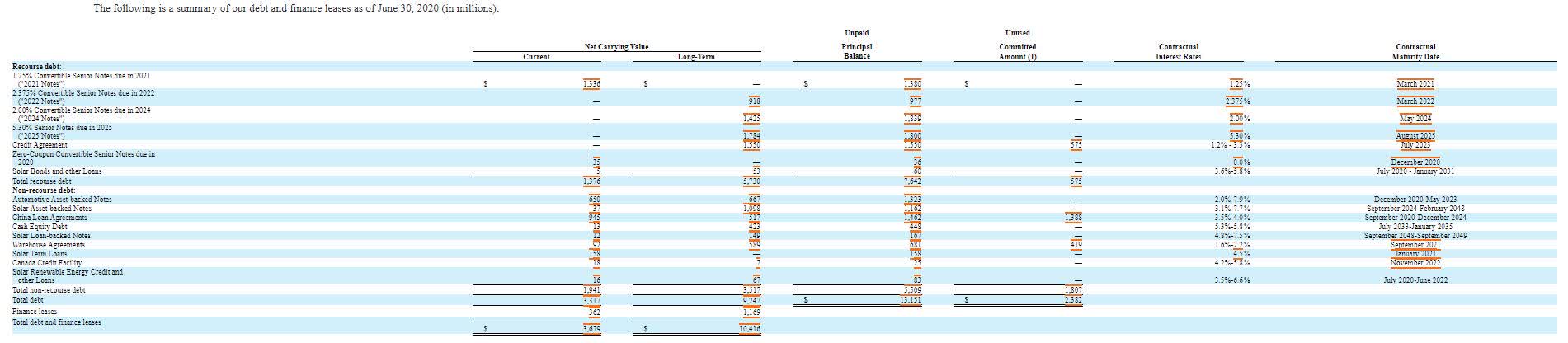This screenshot has height=343, width=1568.
Task: Click the grand total current value 3,679
Action: (591, 328)
